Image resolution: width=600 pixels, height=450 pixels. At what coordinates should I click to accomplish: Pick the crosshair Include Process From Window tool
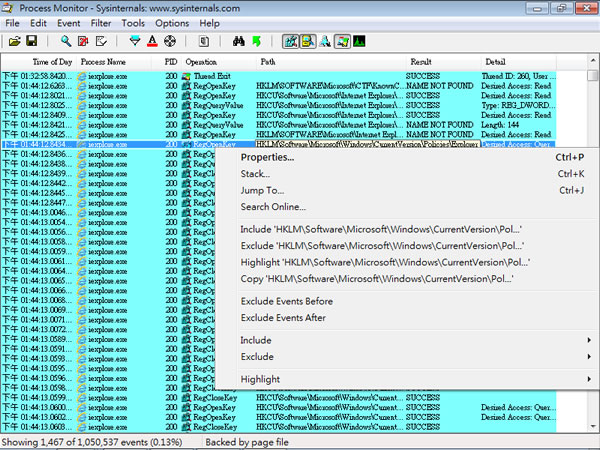point(170,41)
